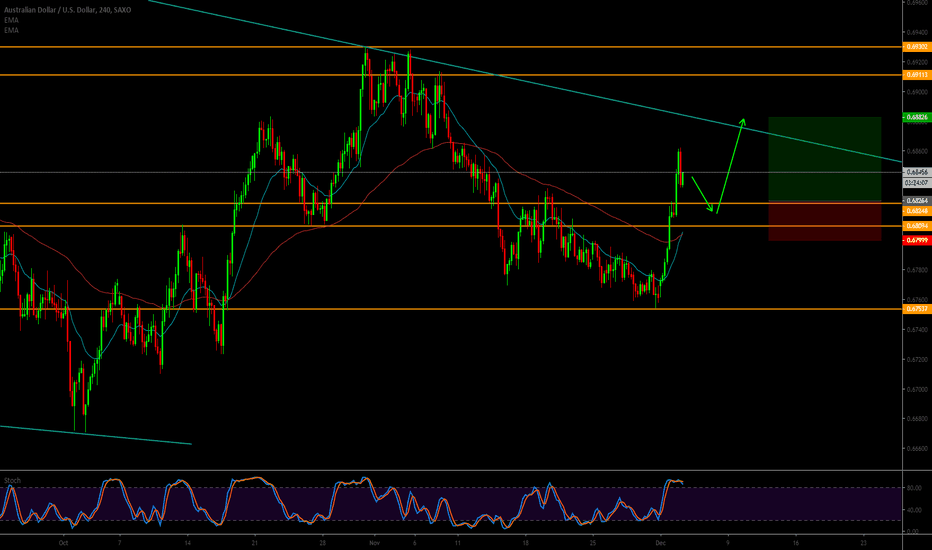The width and height of the screenshot is (932, 550).
Task: Click the bar countdown timer under current price
Action: tap(917, 183)
